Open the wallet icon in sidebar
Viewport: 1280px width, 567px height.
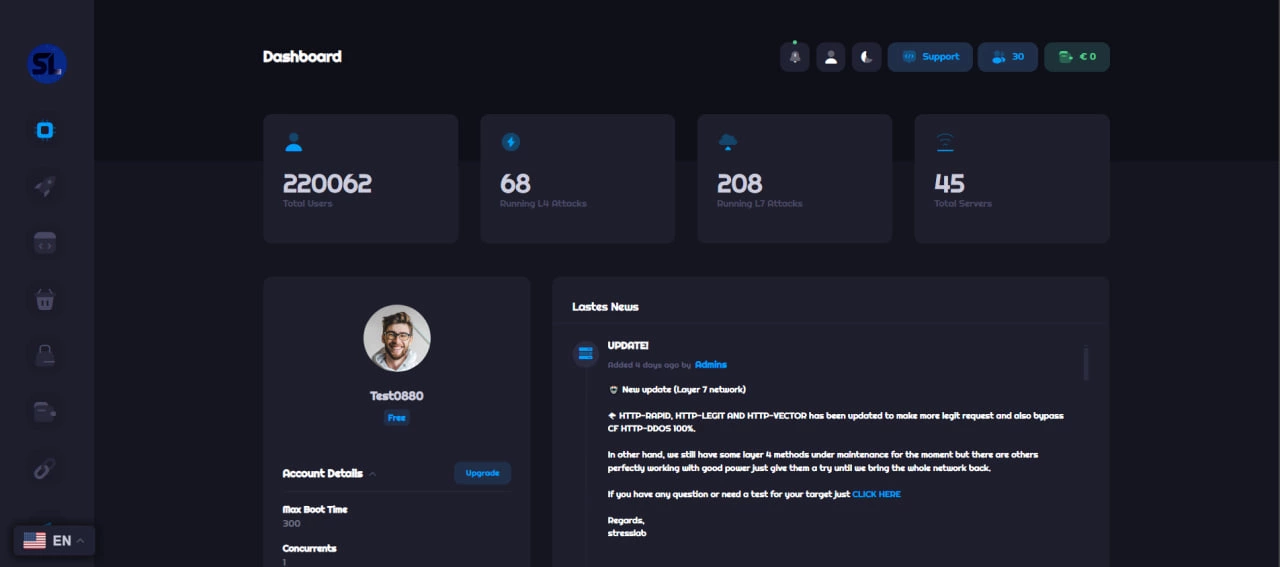click(45, 411)
